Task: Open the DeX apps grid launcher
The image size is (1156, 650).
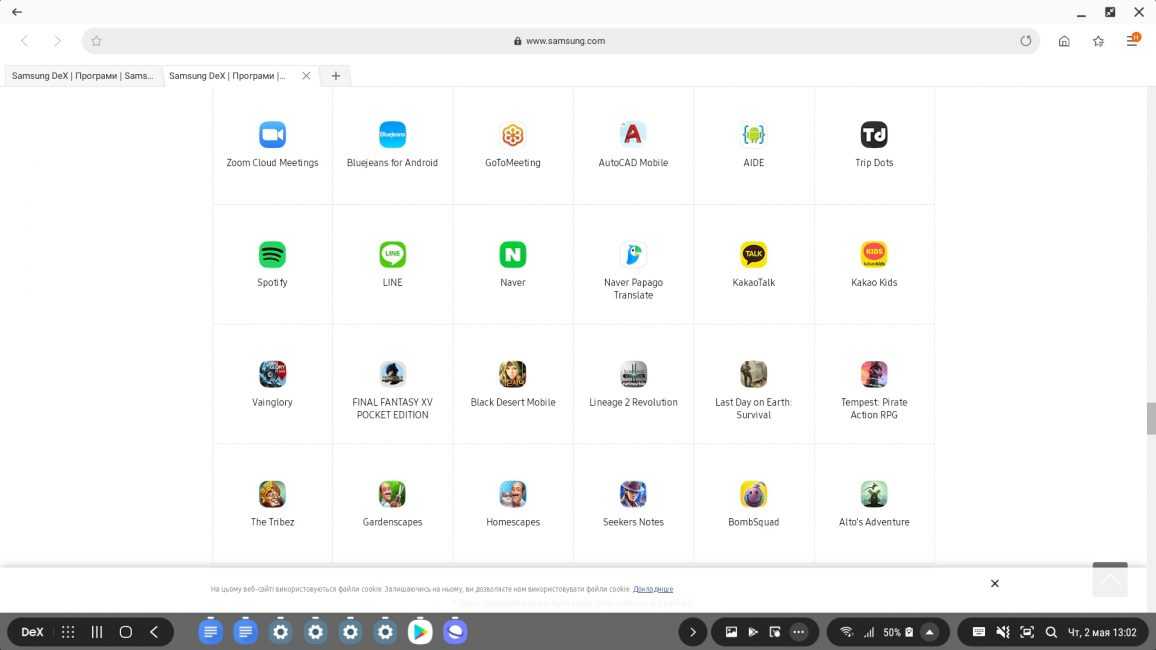Action: 68,632
